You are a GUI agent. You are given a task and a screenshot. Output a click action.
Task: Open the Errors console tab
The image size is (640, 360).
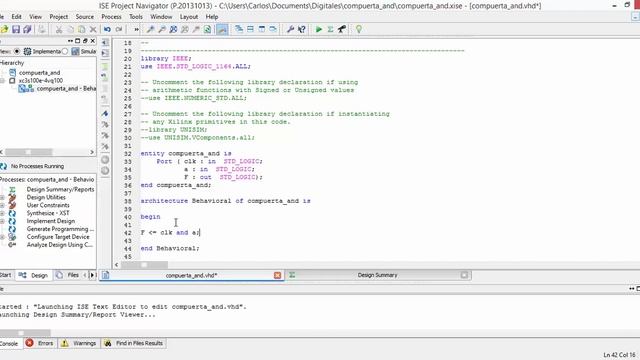point(40,343)
